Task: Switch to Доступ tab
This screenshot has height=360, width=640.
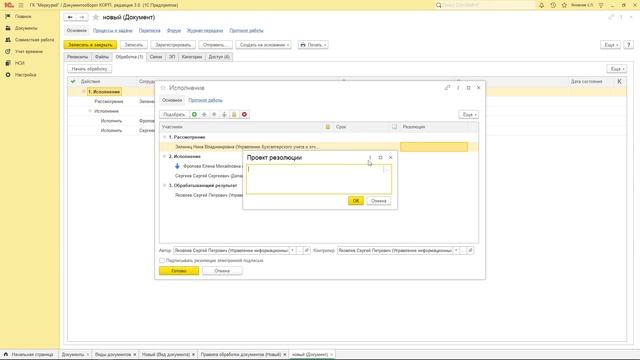Action: tap(219, 57)
